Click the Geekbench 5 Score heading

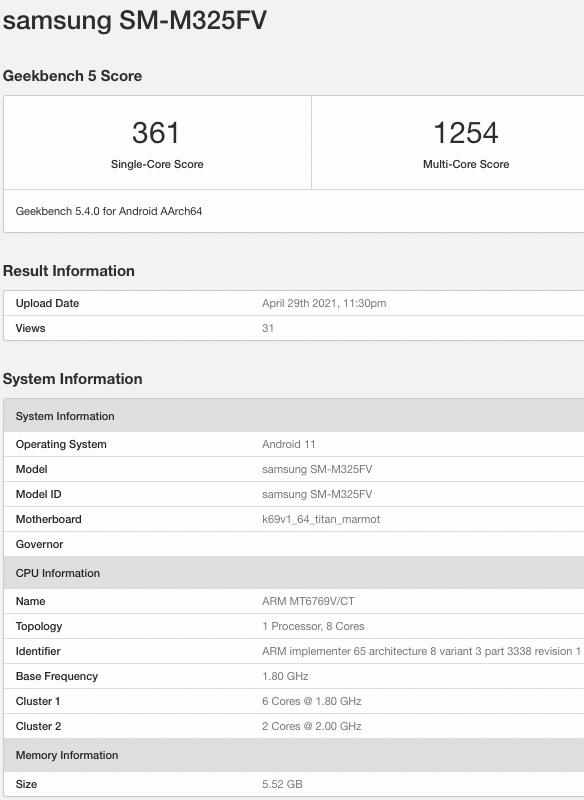click(72, 76)
